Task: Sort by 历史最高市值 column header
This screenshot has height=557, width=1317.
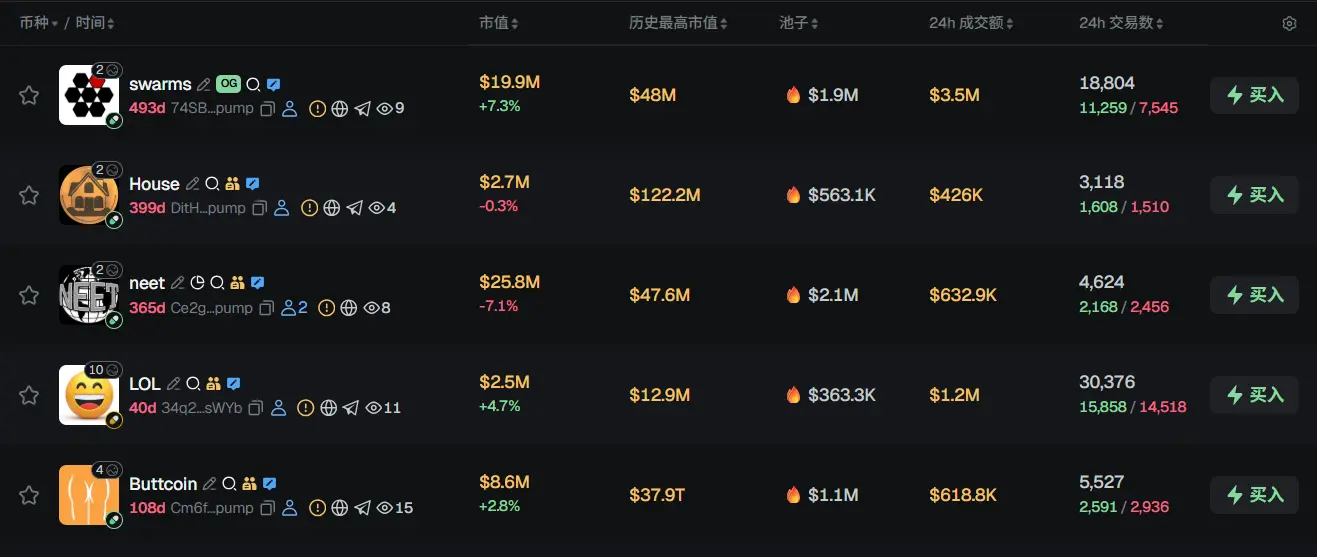Action: [x=677, y=23]
